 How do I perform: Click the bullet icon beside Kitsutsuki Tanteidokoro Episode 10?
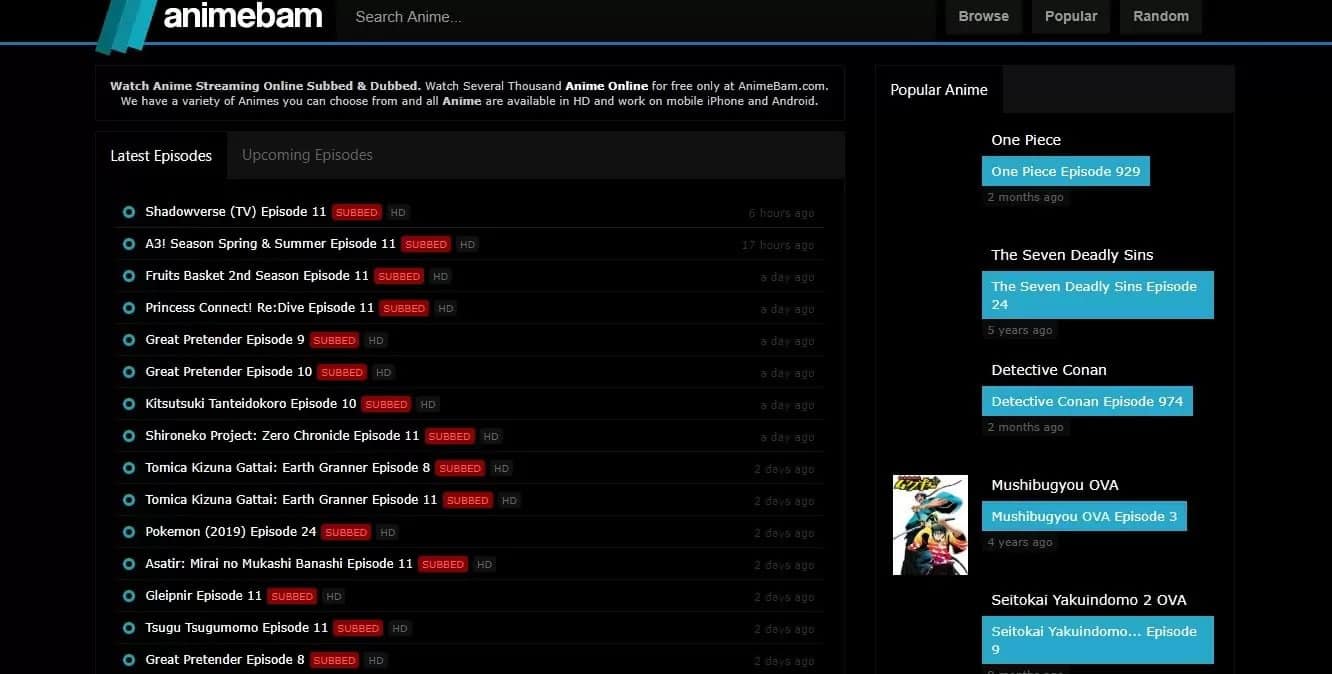click(129, 404)
